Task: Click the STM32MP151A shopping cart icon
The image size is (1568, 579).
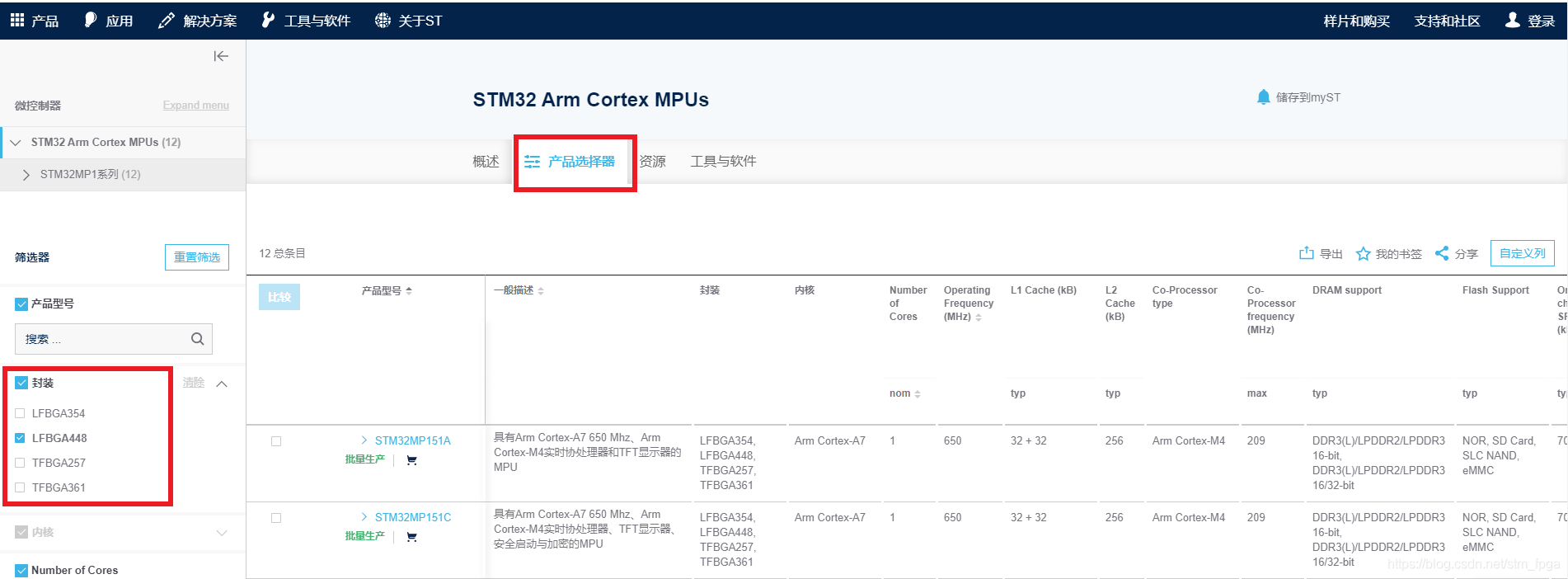Action: 411,460
